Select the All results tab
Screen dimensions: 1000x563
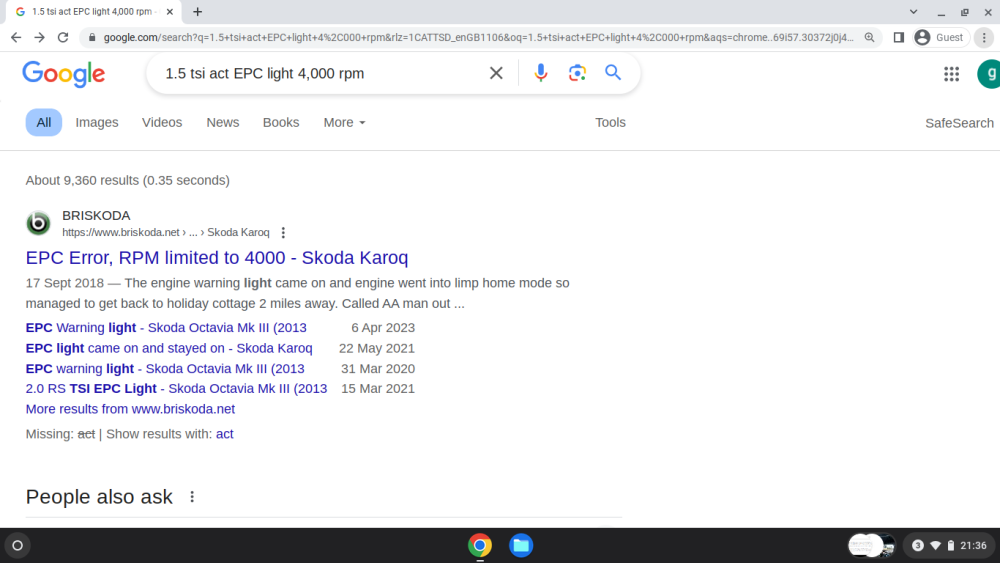click(x=43, y=122)
